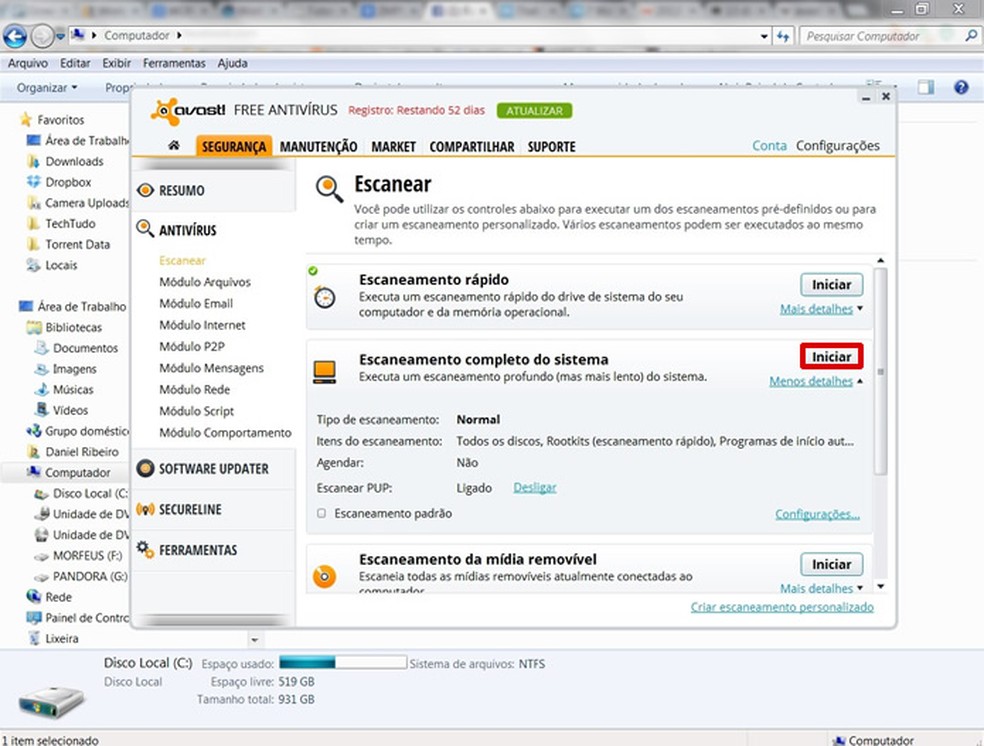
Task: Expand Mais detalhes for removable media scan
Action: pos(821,588)
